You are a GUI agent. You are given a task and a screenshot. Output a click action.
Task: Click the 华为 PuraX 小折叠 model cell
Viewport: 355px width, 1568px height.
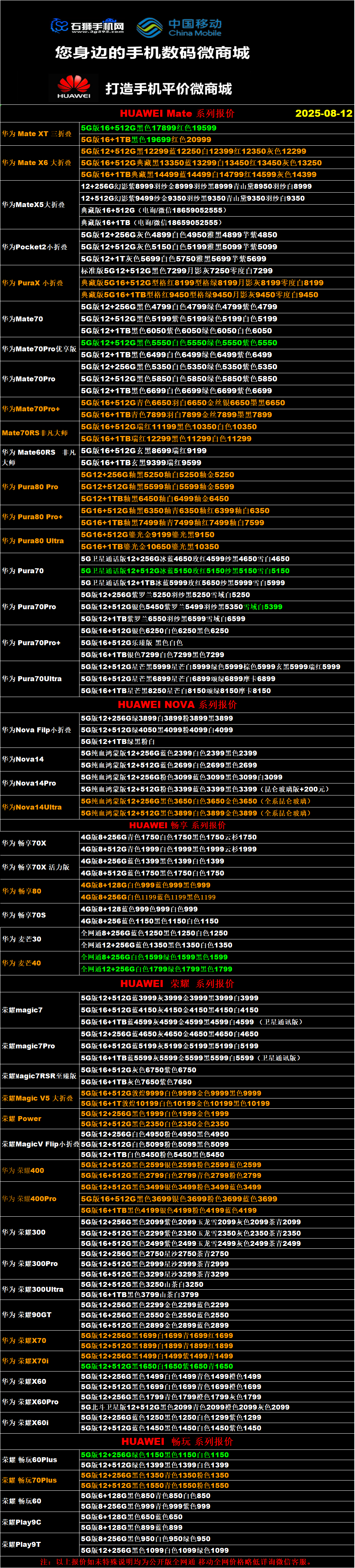(40, 283)
